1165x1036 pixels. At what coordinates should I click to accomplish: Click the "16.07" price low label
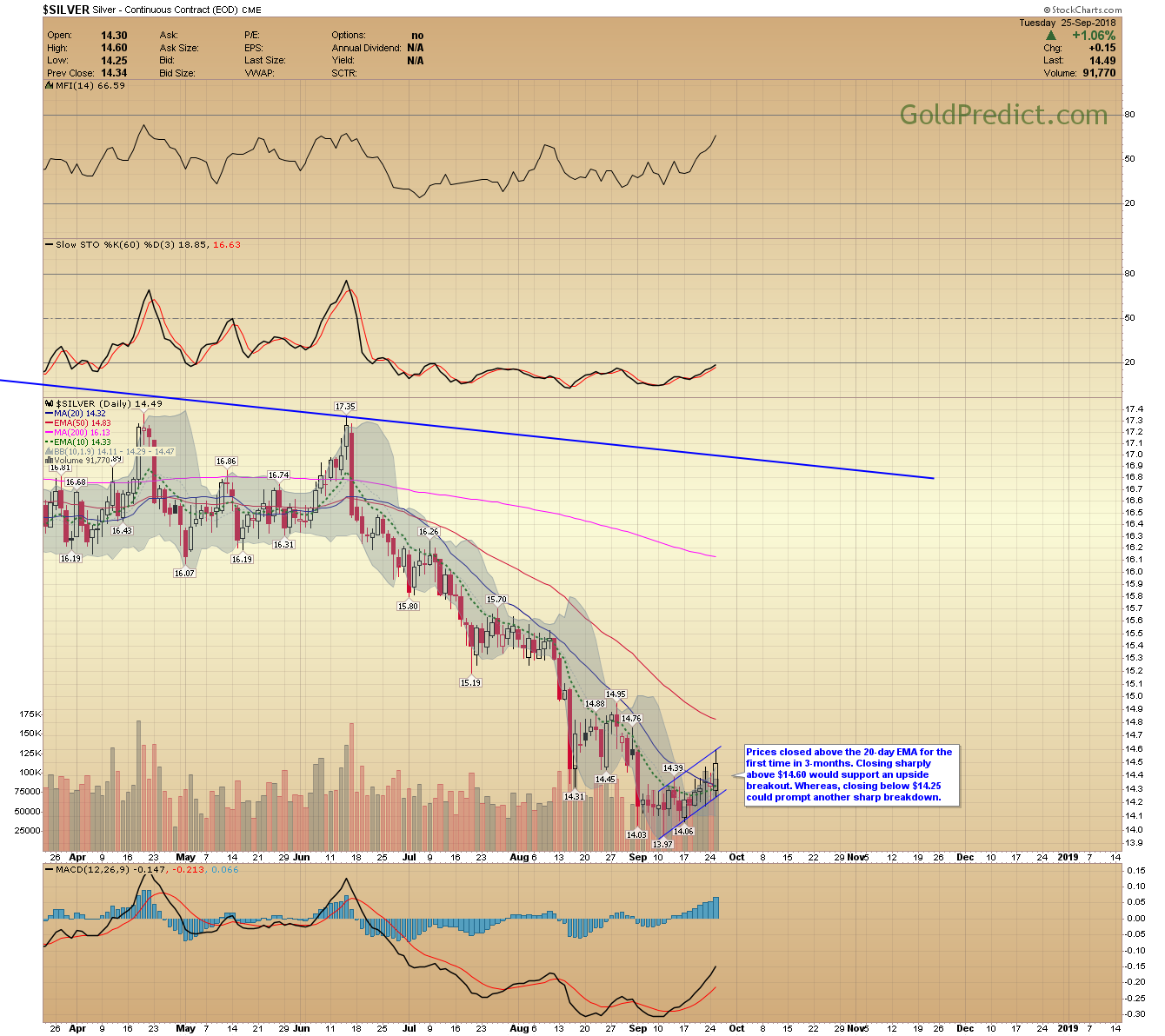[x=184, y=574]
